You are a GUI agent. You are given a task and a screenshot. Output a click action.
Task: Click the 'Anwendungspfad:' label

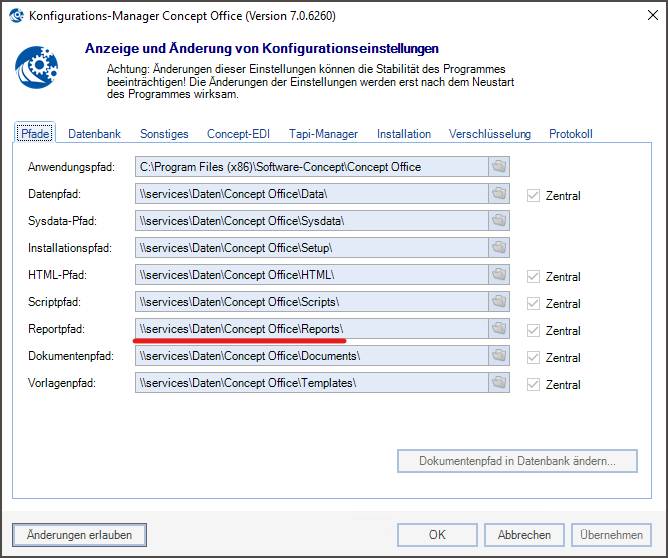pyautogui.click(x=72, y=167)
